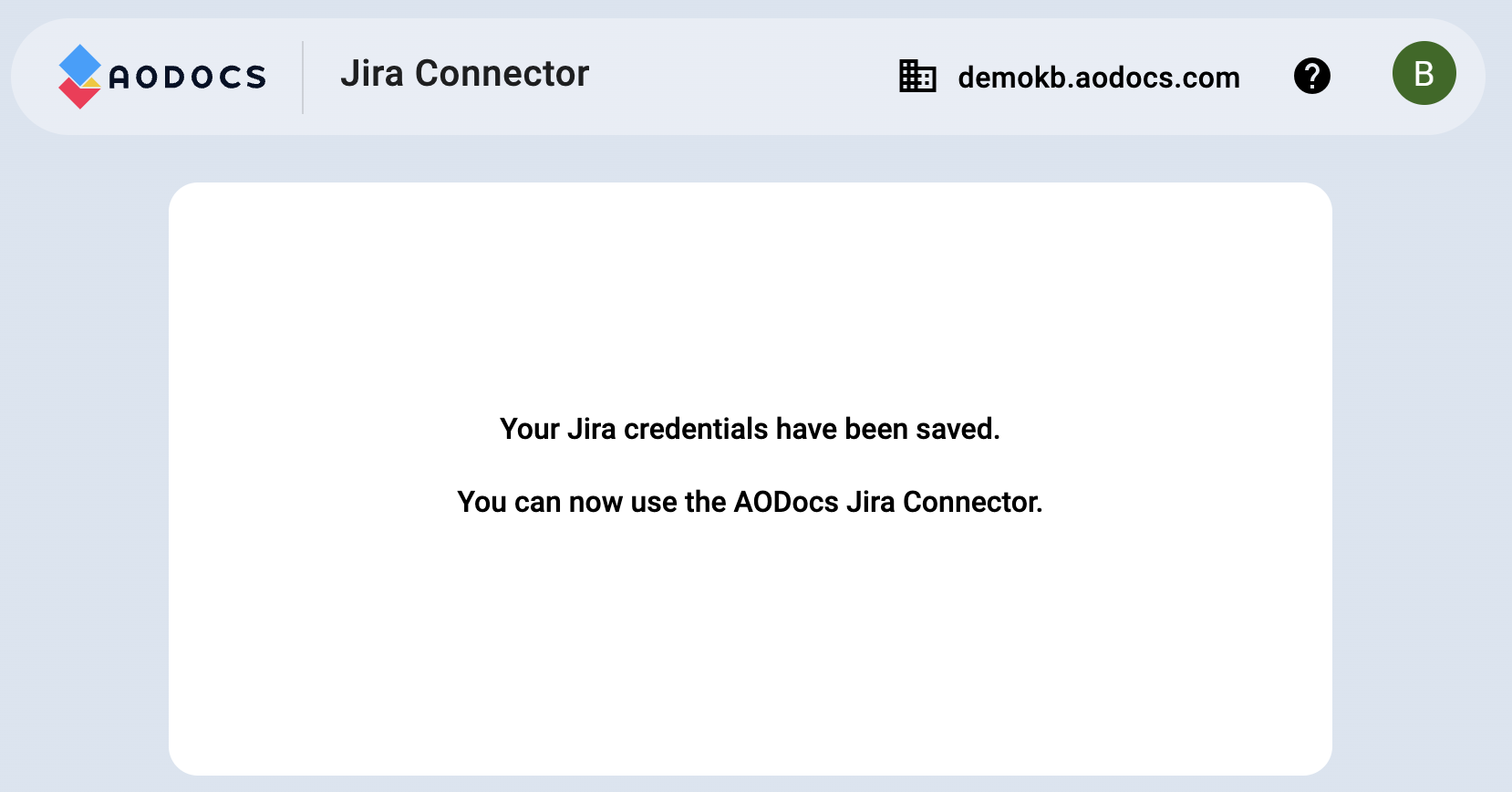Open the green B user avatar
The image size is (1512, 792).
click(x=1423, y=74)
